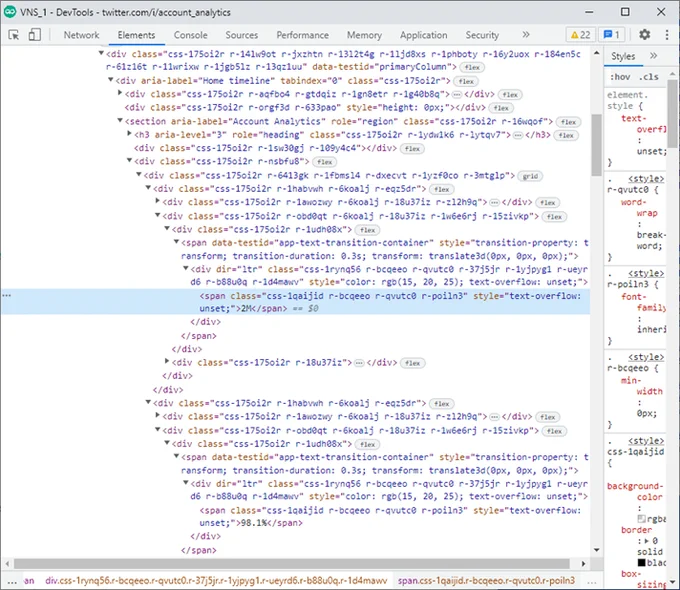Expand the first r-1awozwy div node
The image size is (680, 590).
pos(158,200)
